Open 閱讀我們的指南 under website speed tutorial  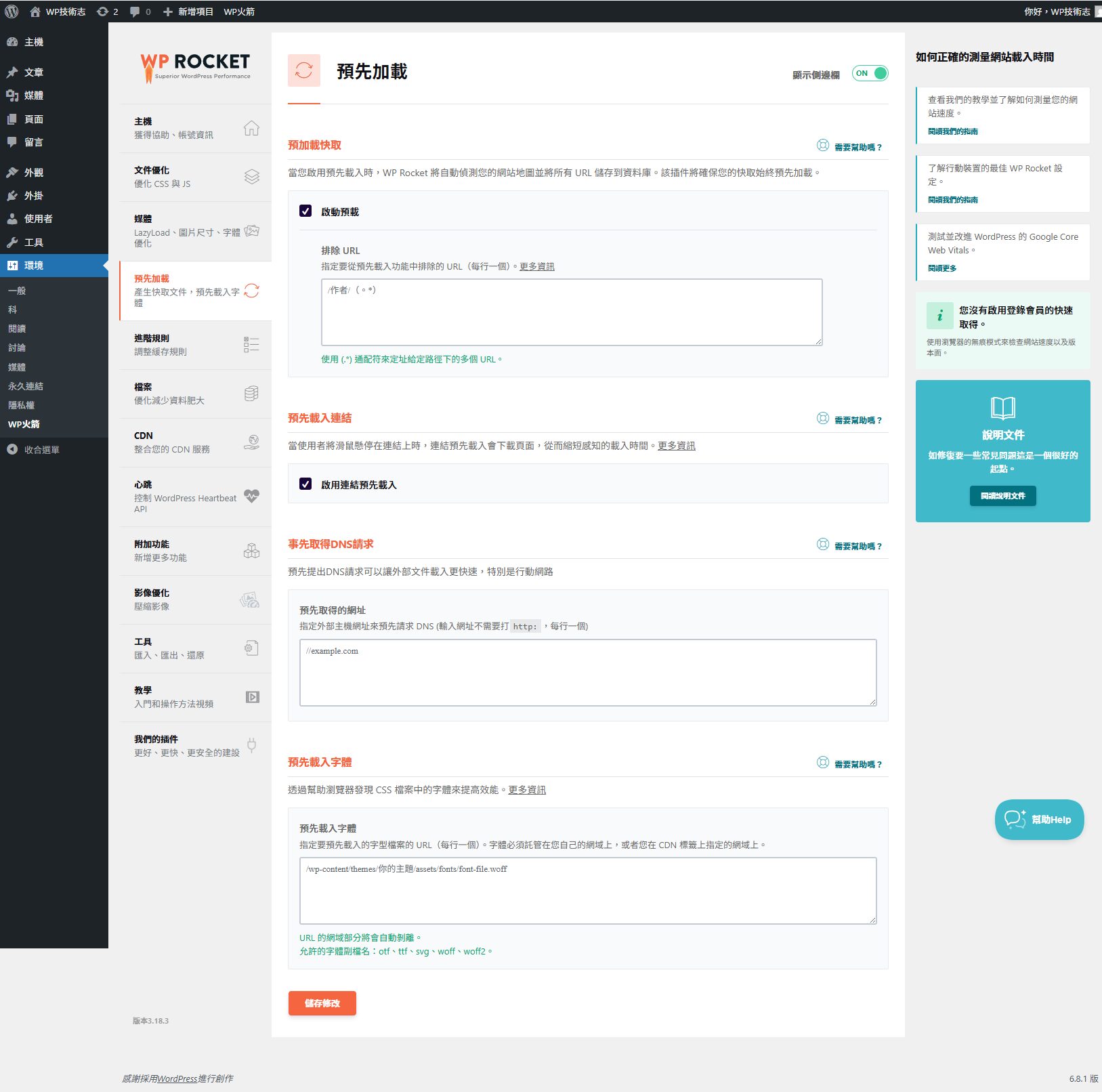click(x=952, y=131)
